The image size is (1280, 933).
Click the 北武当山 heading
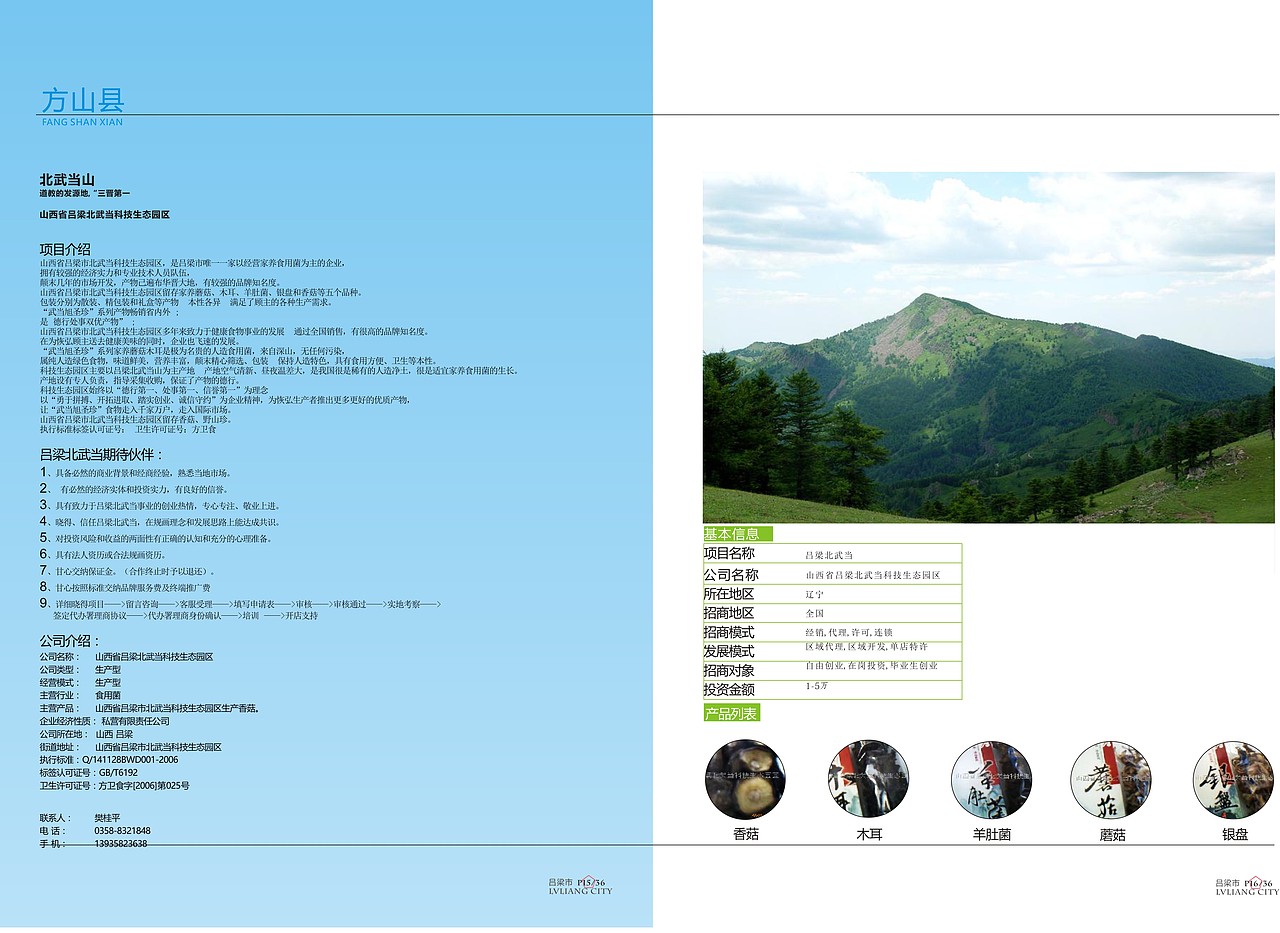[67, 179]
